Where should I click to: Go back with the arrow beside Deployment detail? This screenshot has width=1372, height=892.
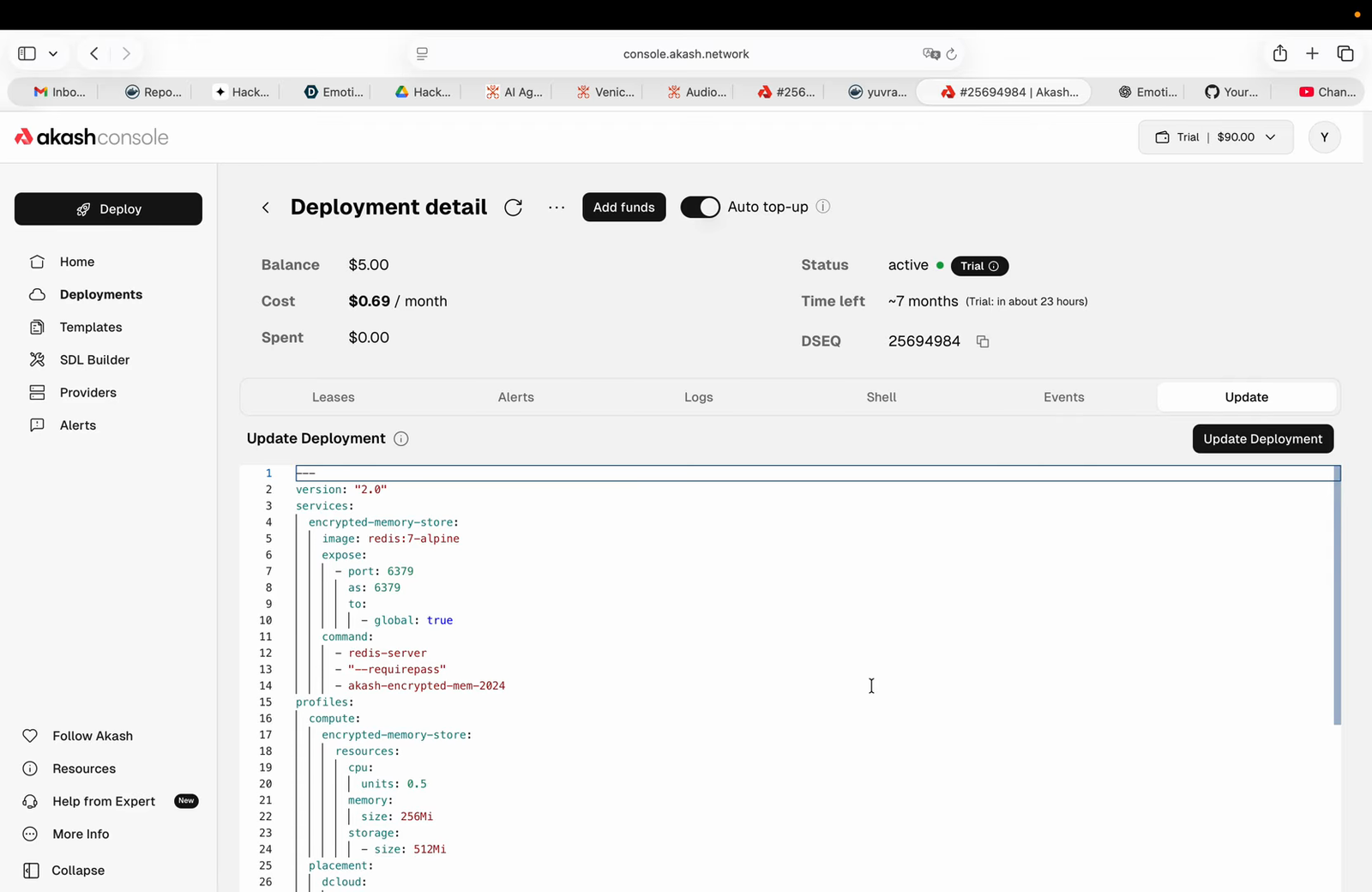click(x=266, y=208)
